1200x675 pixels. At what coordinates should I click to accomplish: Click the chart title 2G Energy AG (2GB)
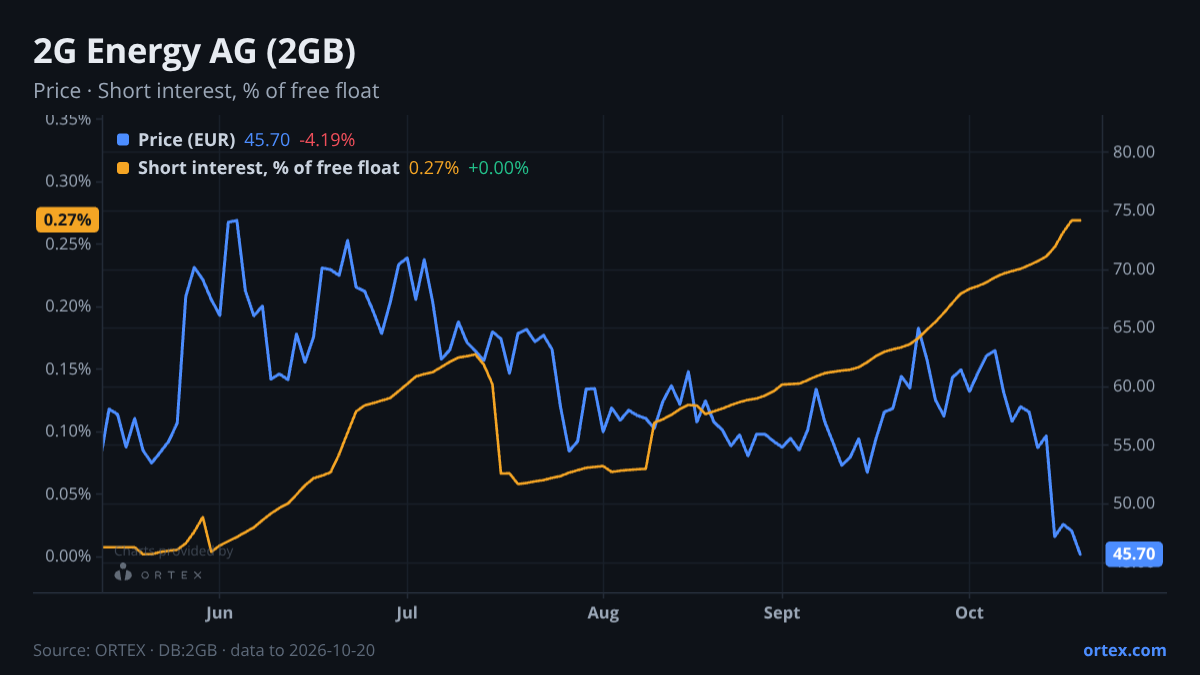(194, 50)
